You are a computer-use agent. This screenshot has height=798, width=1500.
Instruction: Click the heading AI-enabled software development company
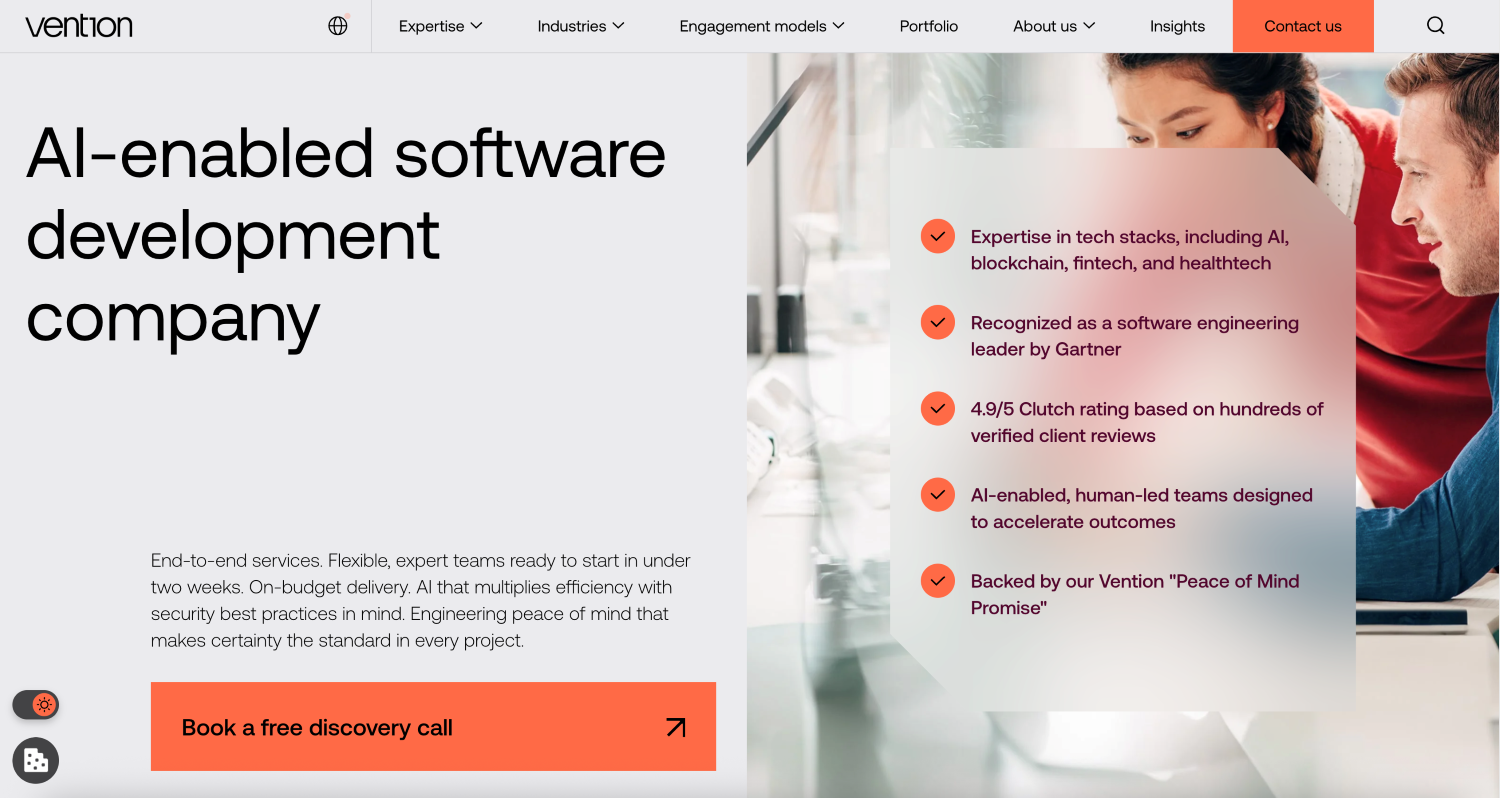(346, 236)
